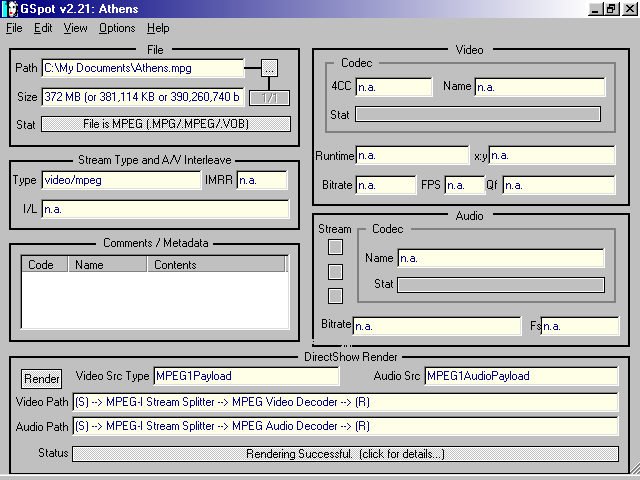Open the File menu
This screenshot has width=640, height=480.
pos(14,28)
